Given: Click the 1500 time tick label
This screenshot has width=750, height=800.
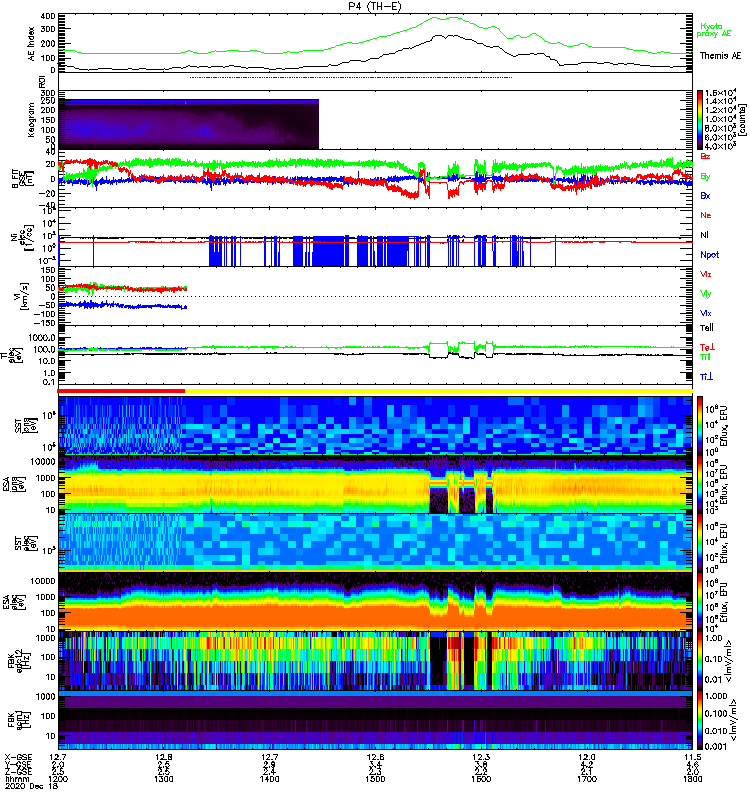Looking at the screenshot, I should click(376, 779).
